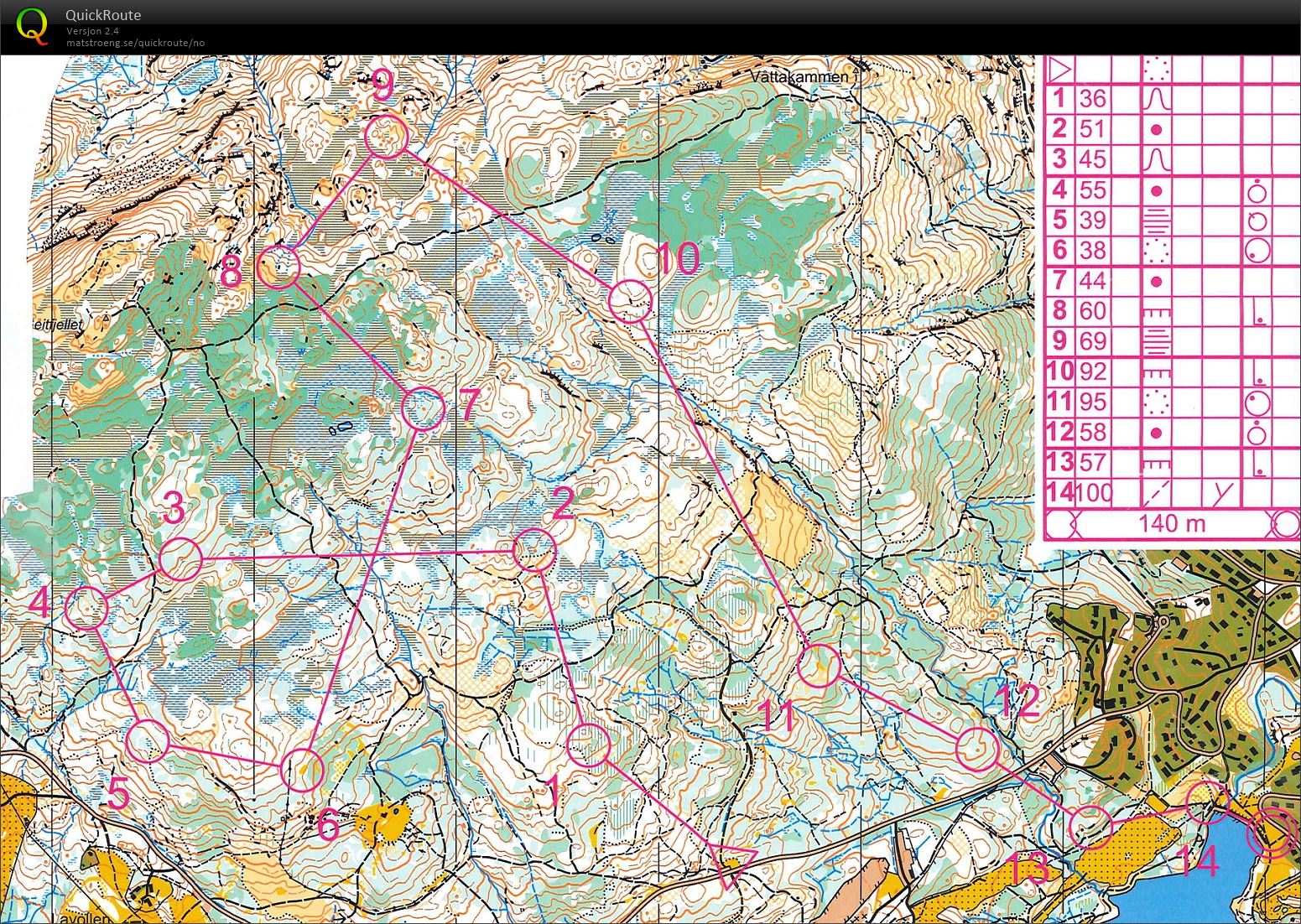The height and width of the screenshot is (924, 1301).
Task: Click the crossing symbol in row 10
Action: (x=1156, y=373)
